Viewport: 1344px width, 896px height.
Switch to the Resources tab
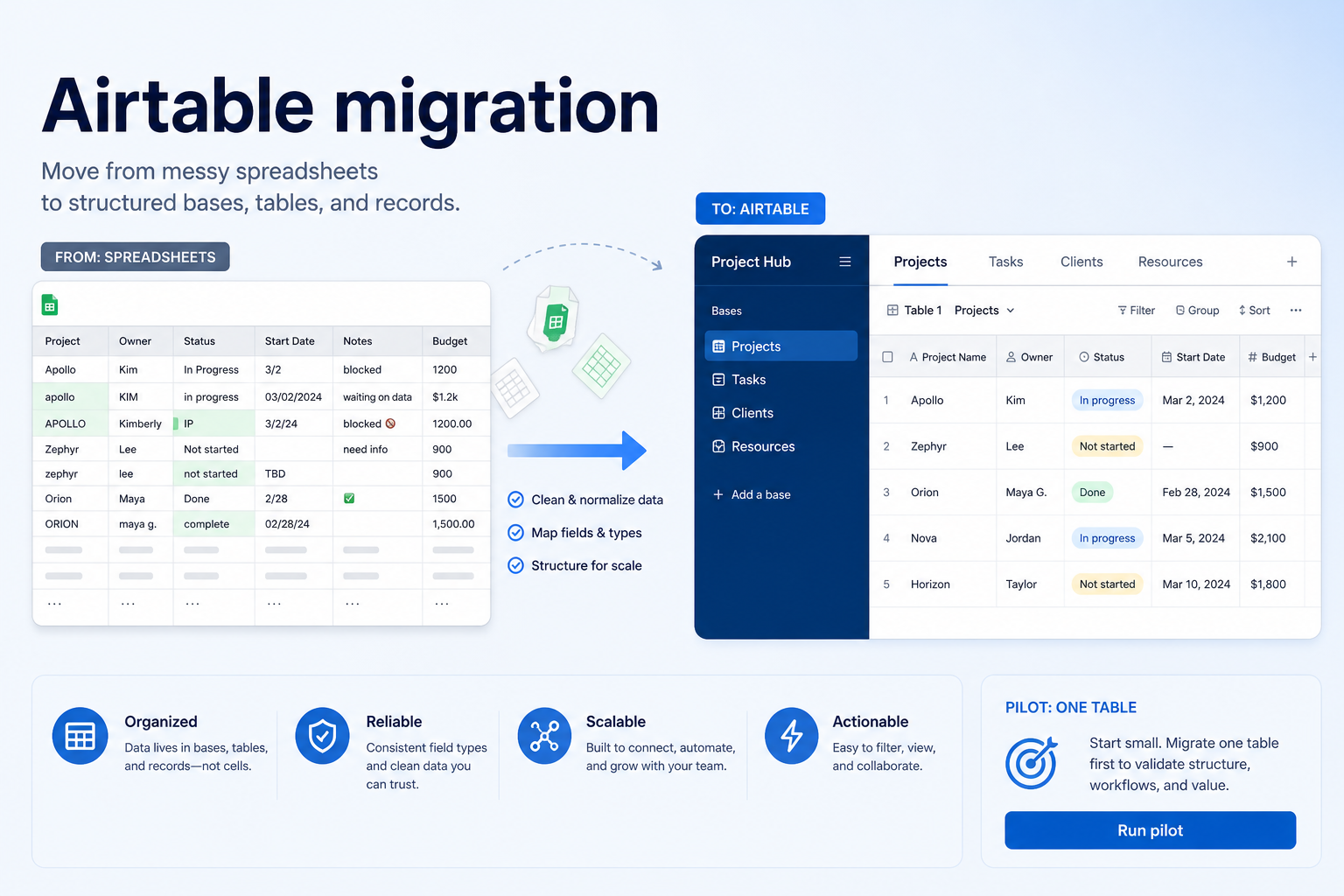click(1170, 262)
